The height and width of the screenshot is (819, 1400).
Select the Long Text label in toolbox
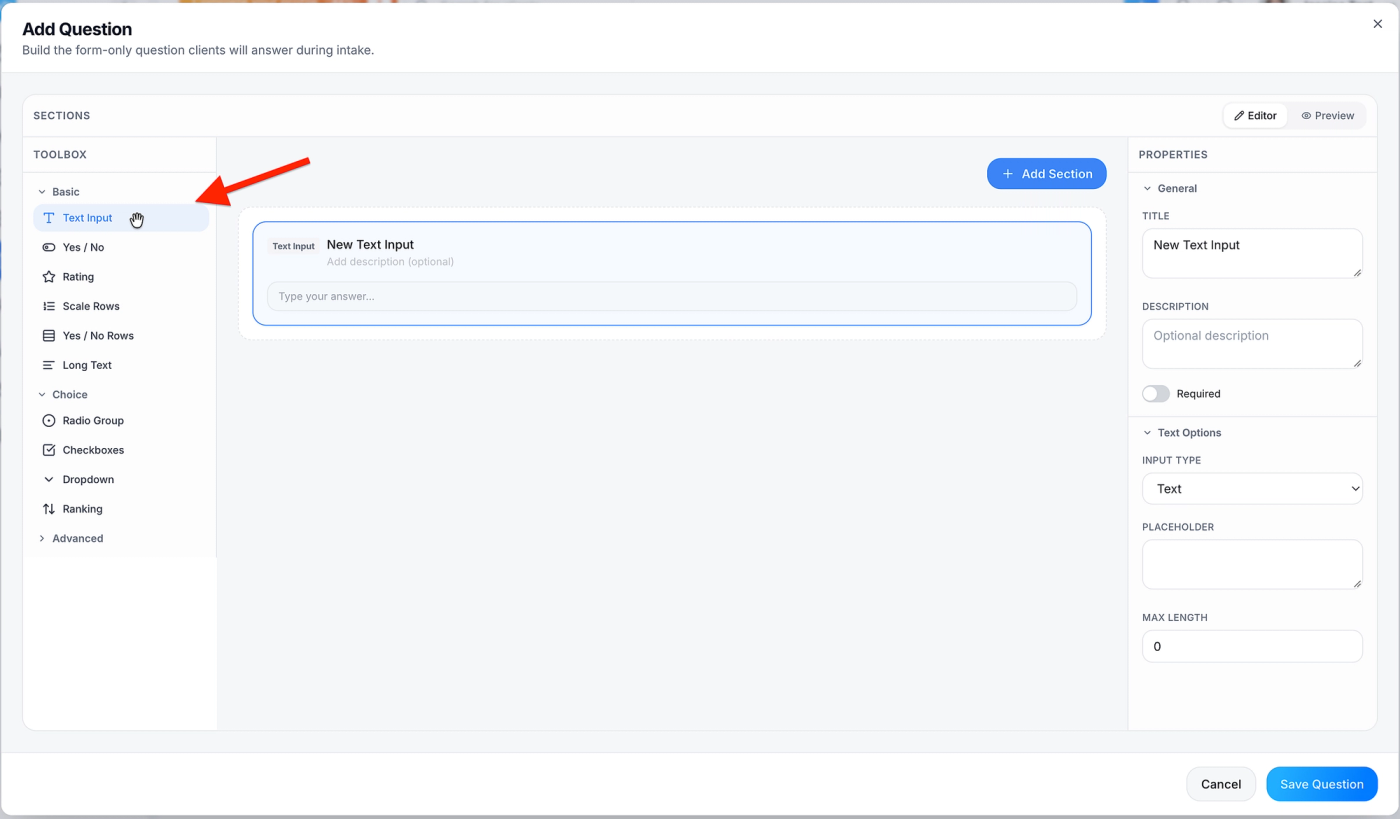pyautogui.click(x=87, y=365)
